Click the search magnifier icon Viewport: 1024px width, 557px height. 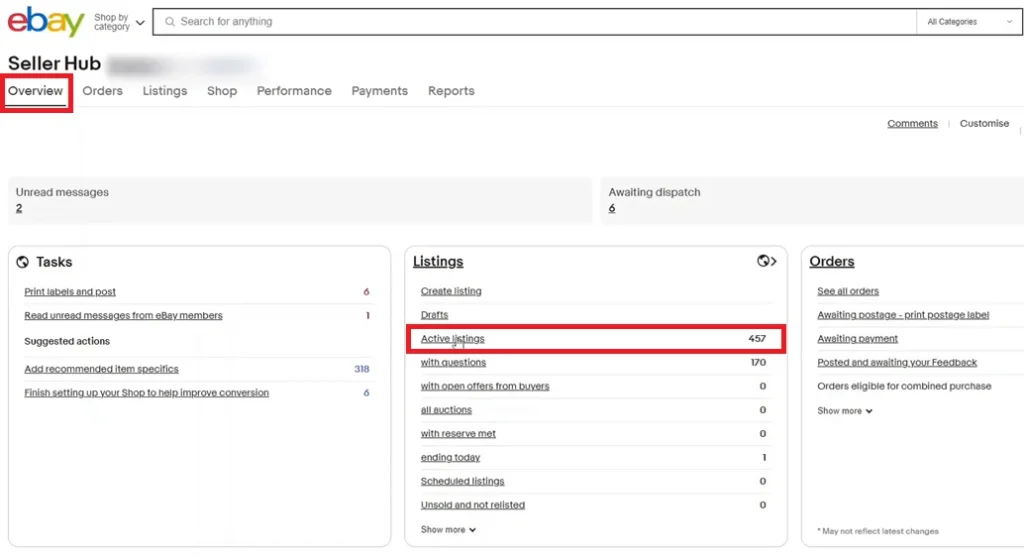(170, 22)
